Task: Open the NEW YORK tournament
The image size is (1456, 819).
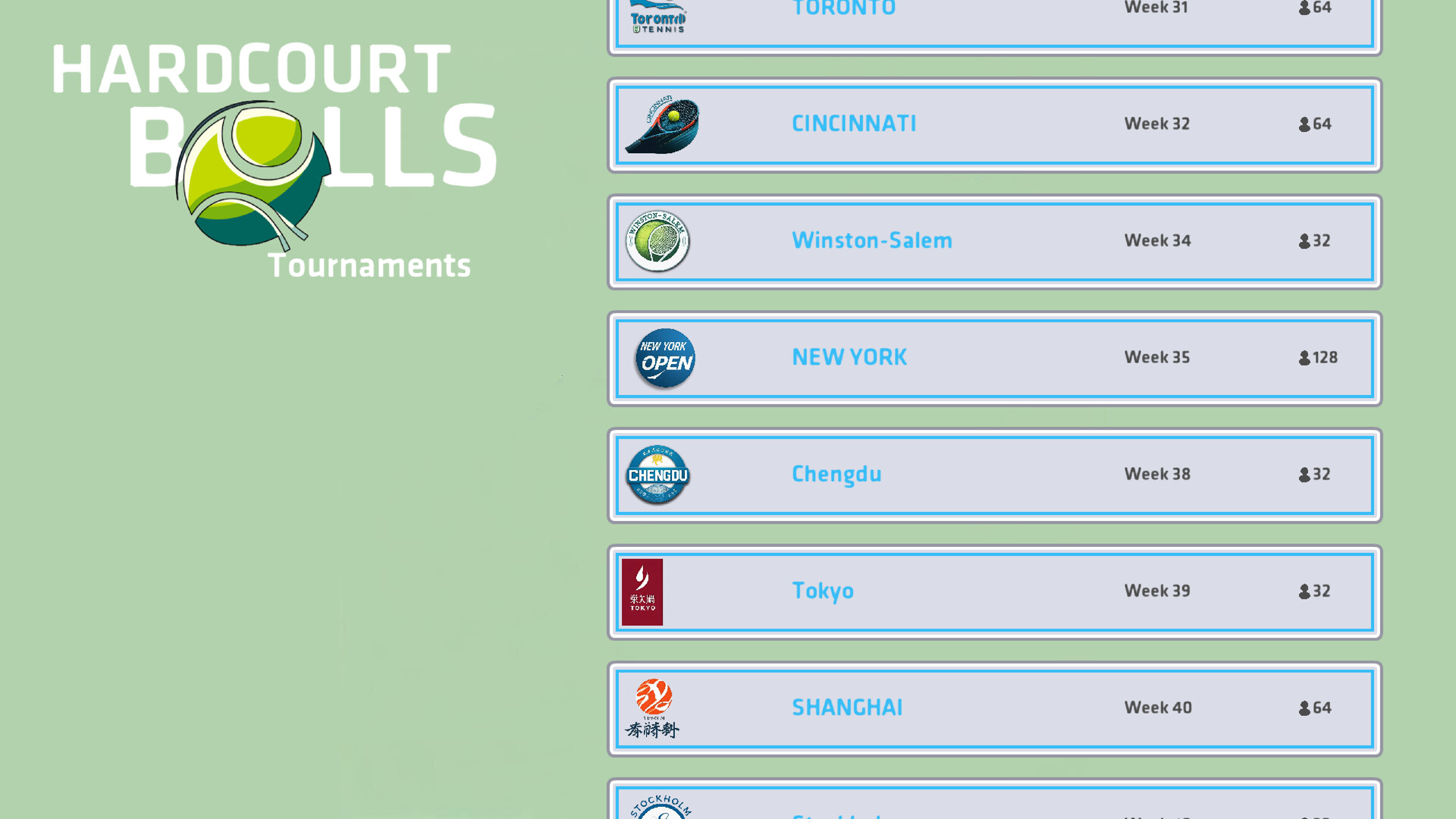Action: pyautogui.click(x=849, y=357)
